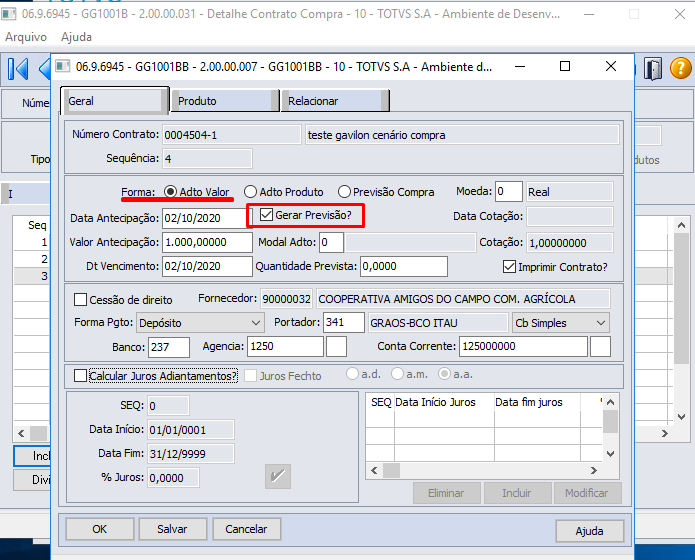Maximize the GG1001BB dialog window

(565, 67)
